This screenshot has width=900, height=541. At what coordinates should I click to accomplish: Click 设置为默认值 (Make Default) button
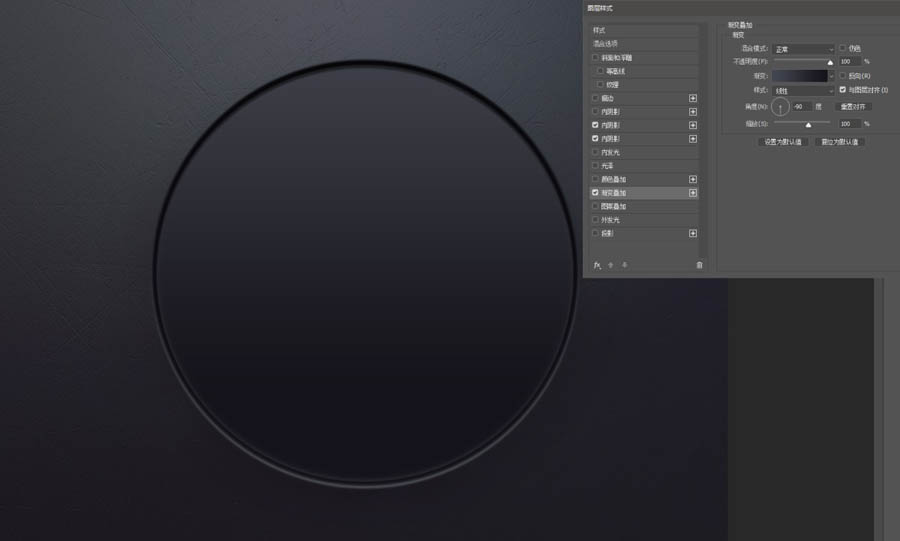pyautogui.click(x=783, y=142)
